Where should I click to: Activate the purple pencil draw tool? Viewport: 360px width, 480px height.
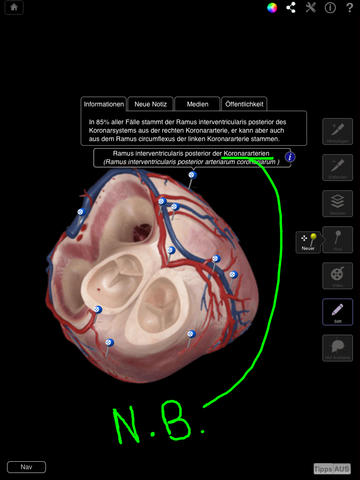pos(337,312)
